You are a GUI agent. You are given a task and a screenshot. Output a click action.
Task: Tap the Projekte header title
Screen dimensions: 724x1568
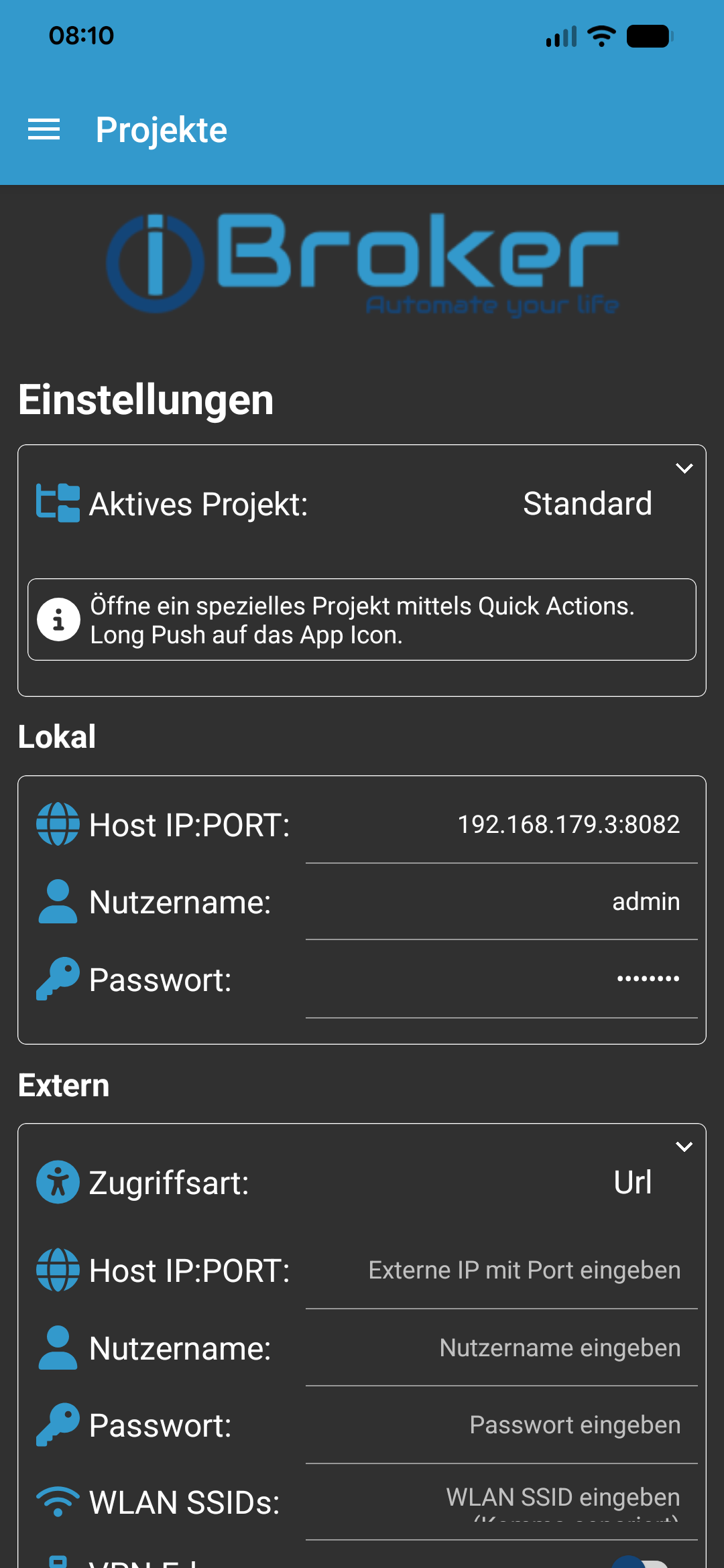[x=162, y=130]
